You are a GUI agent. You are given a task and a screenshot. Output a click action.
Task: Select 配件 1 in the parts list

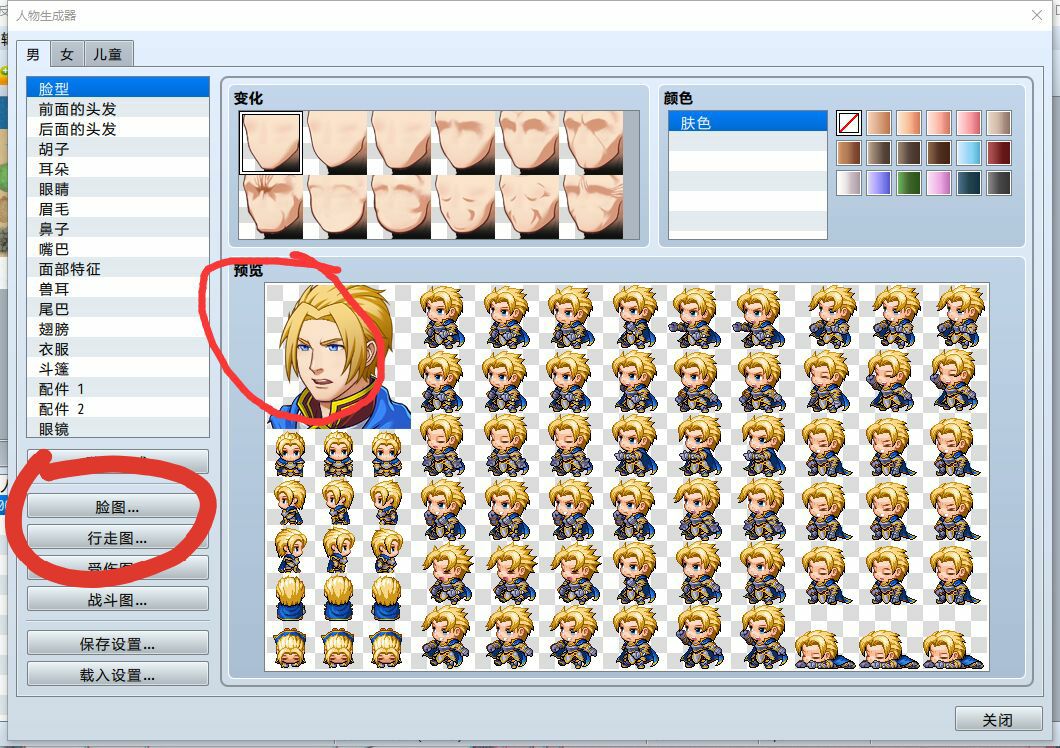pos(118,389)
